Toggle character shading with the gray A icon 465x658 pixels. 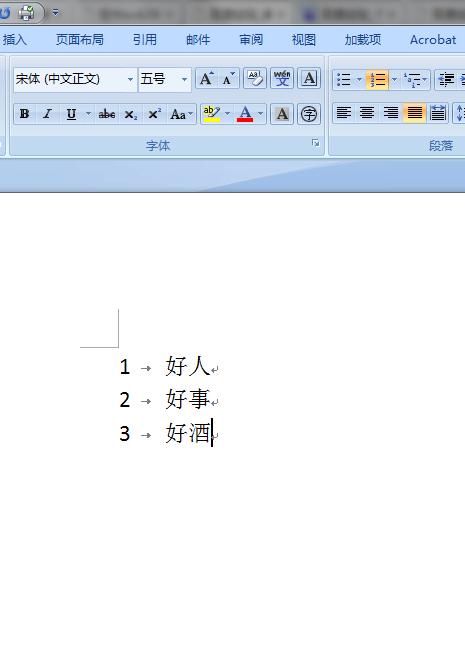(282, 114)
